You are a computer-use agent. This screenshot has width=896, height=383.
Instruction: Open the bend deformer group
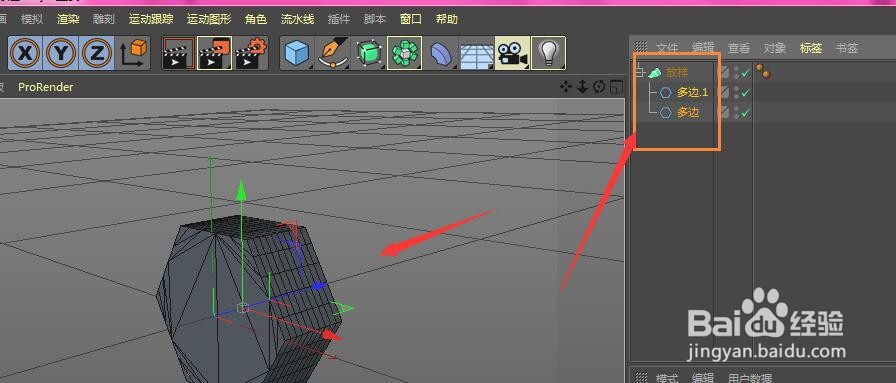(441, 53)
